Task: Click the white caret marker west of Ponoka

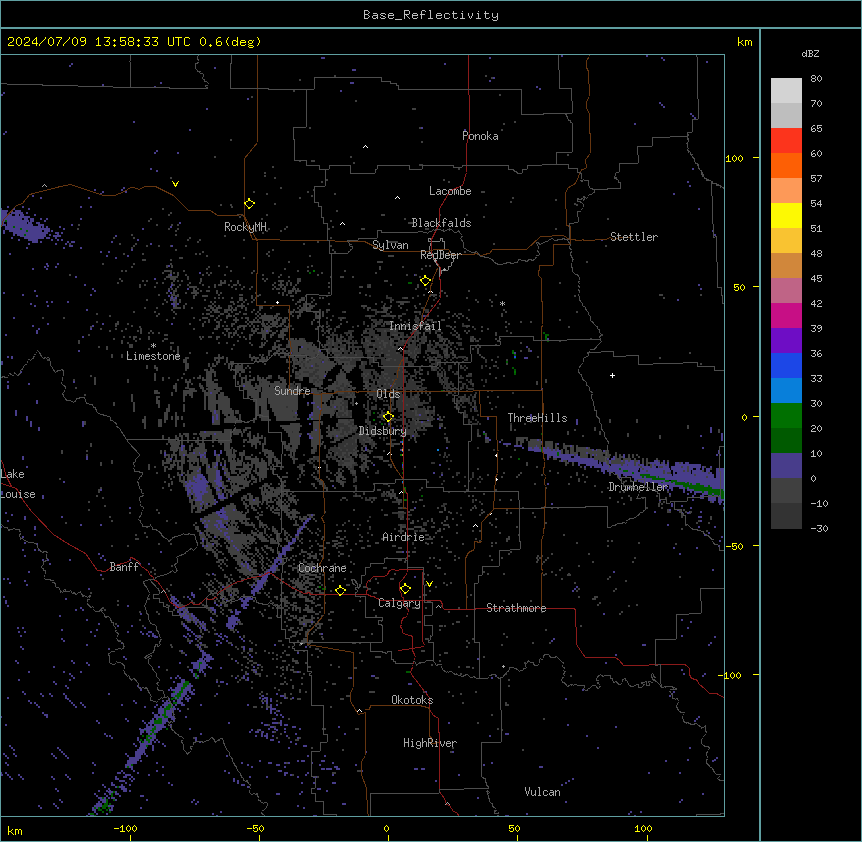Action: pyautogui.click(x=365, y=147)
